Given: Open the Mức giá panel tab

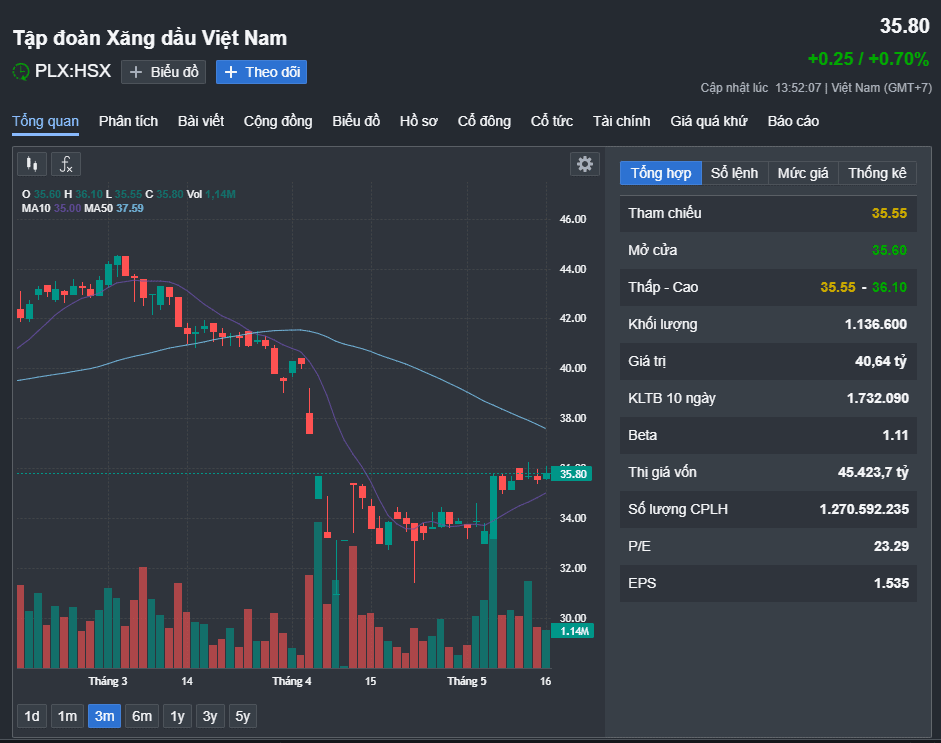Looking at the screenshot, I should tap(803, 173).
